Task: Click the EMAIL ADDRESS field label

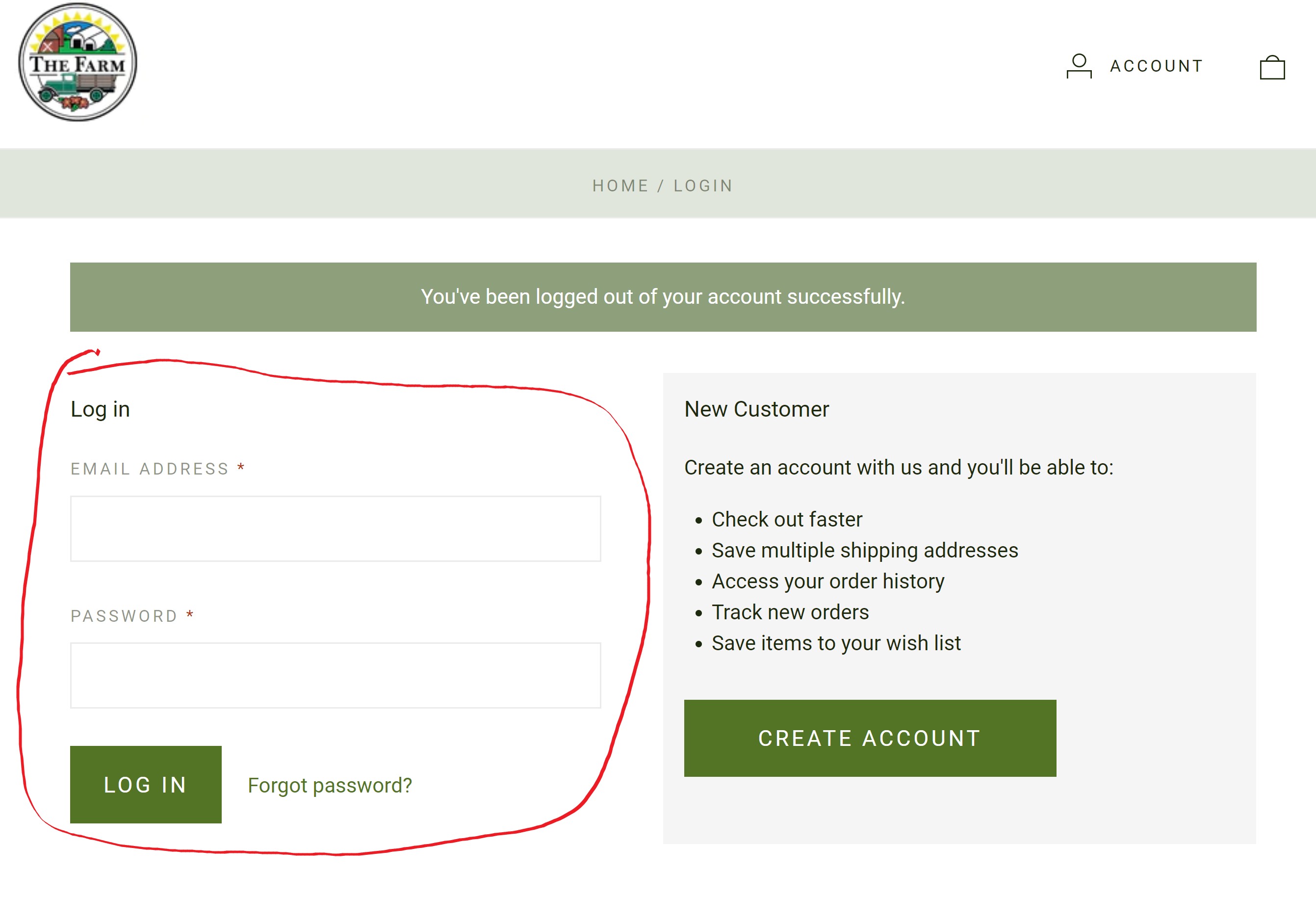Action: coord(150,469)
